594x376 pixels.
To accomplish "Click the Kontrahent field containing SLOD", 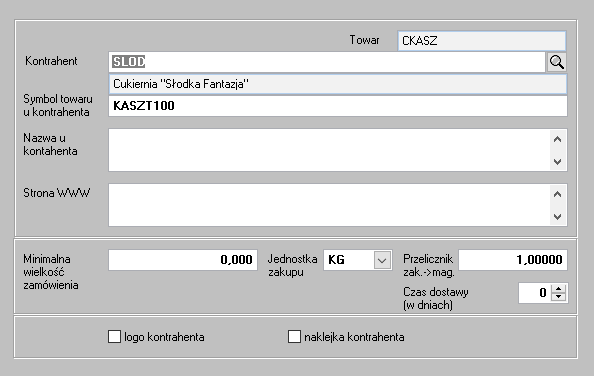I will pos(327,62).
